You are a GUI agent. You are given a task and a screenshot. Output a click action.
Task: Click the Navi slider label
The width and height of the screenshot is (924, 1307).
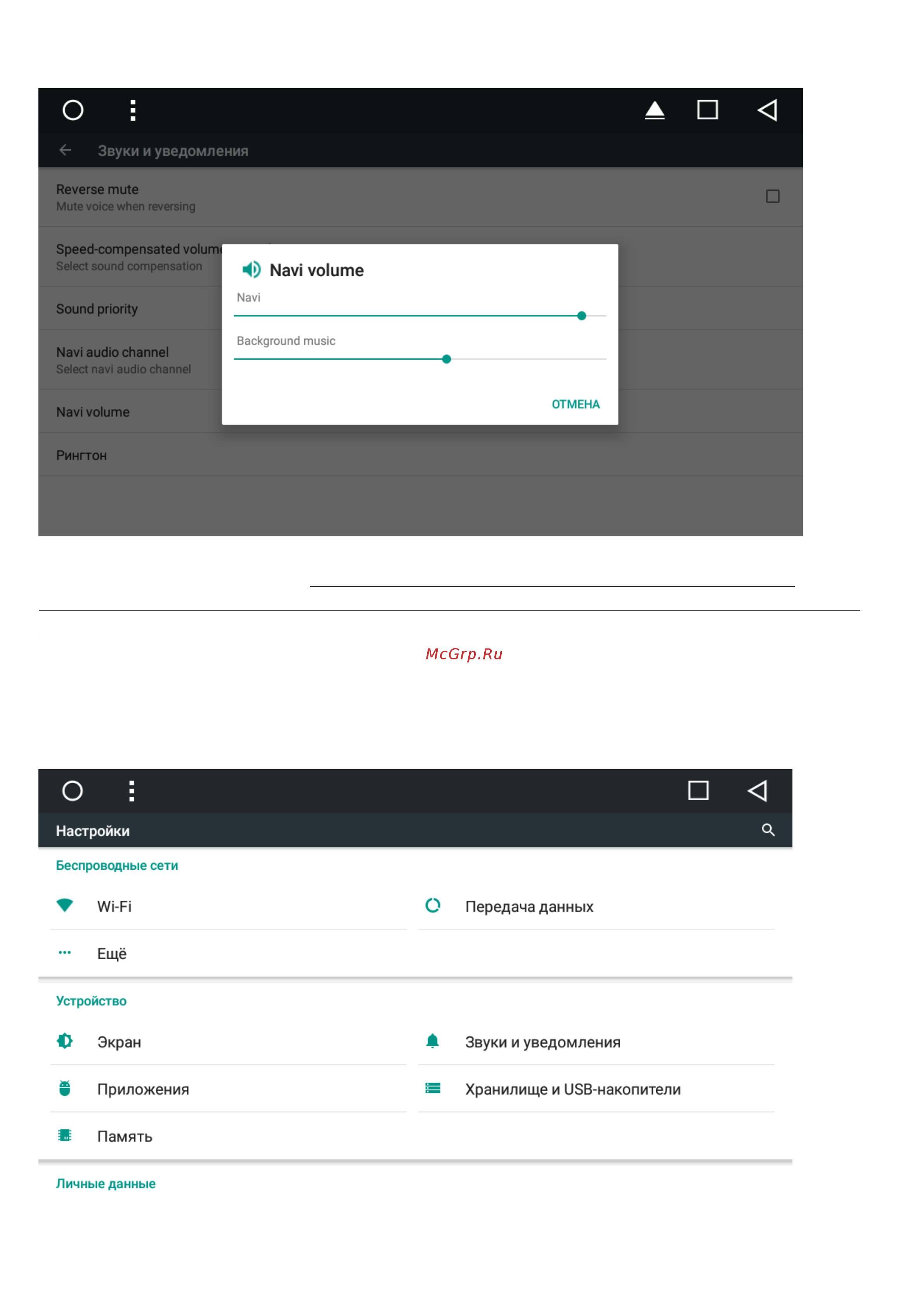pyautogui.click(x=248, y=297)
